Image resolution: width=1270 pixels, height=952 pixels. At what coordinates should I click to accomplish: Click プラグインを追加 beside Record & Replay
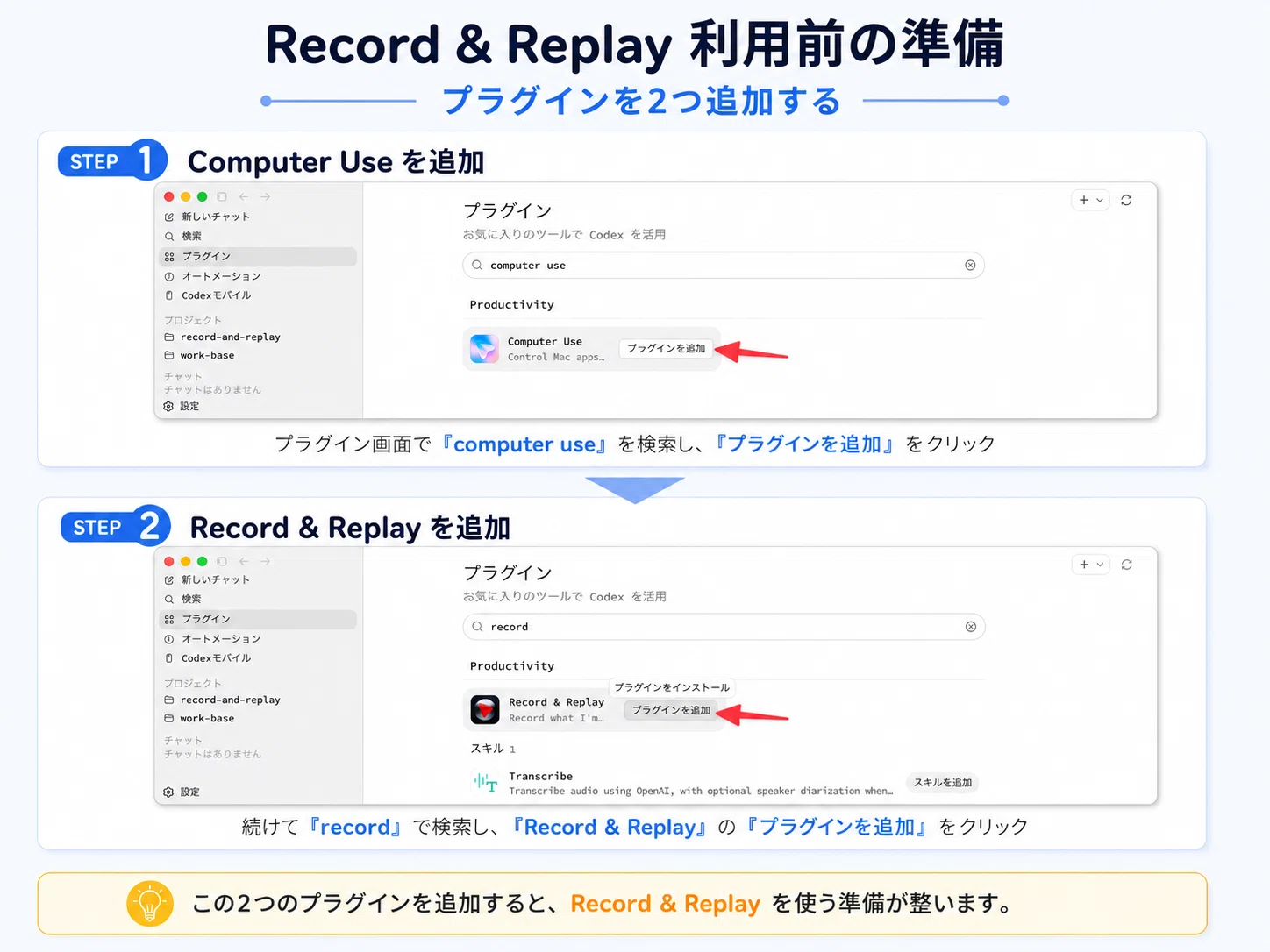click(671, 710)
